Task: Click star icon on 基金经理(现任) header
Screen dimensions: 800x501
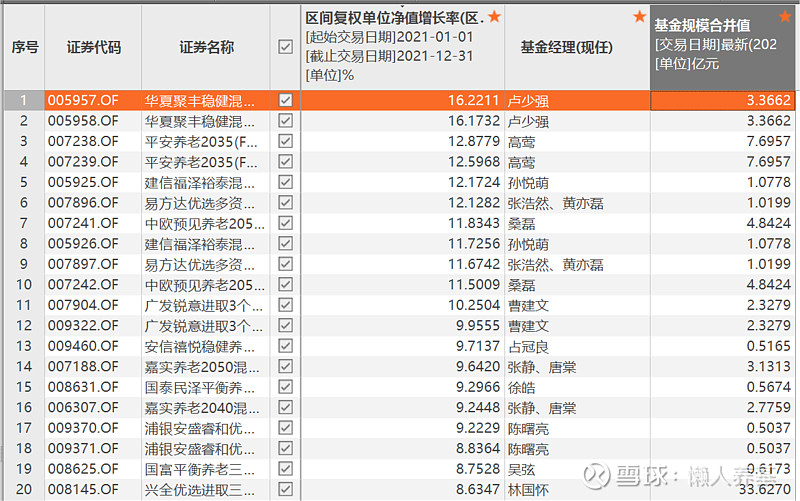Action: [x=639, y=17]
